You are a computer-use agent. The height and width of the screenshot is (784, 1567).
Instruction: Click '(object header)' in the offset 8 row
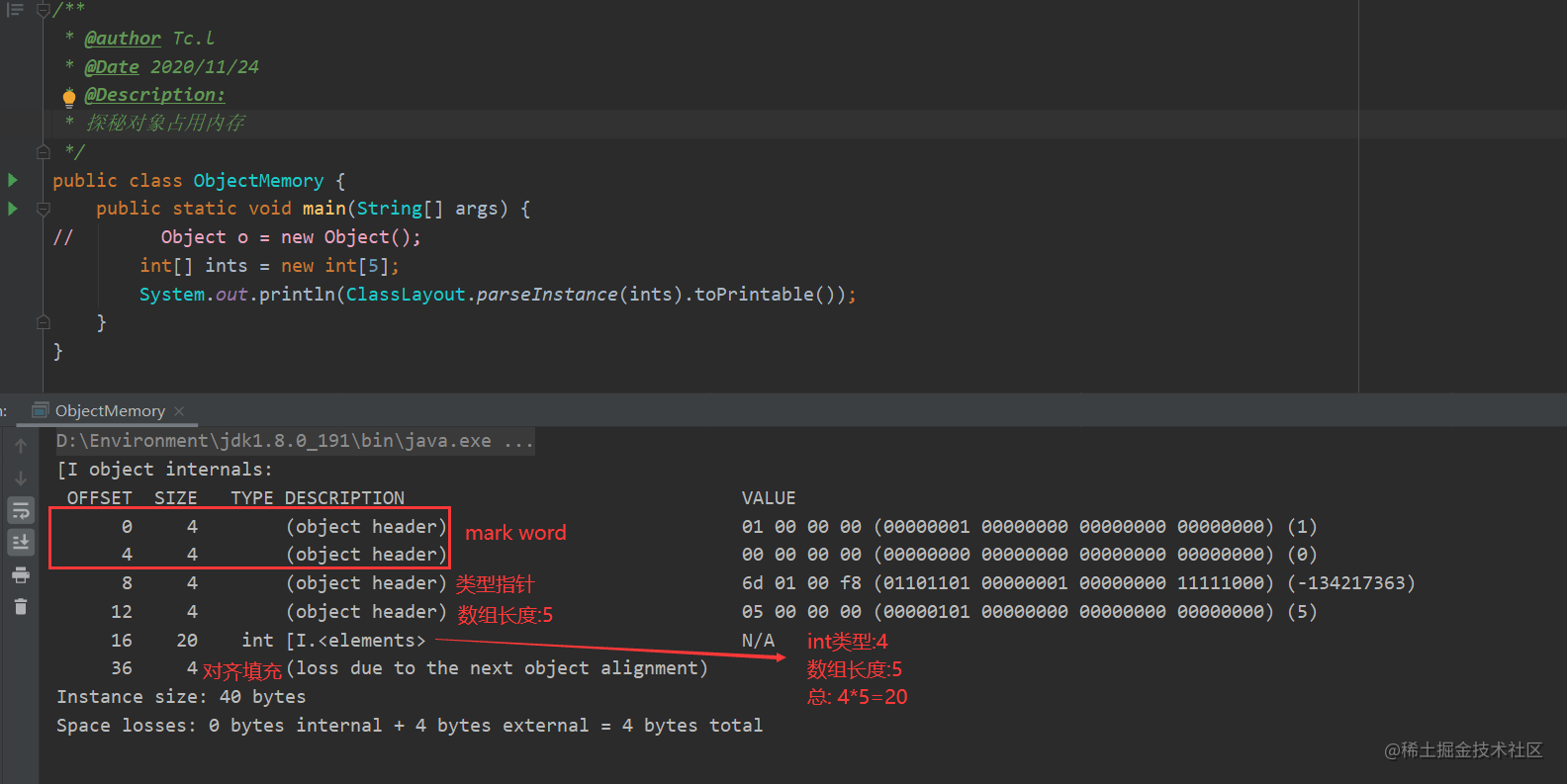pos(366,583)
